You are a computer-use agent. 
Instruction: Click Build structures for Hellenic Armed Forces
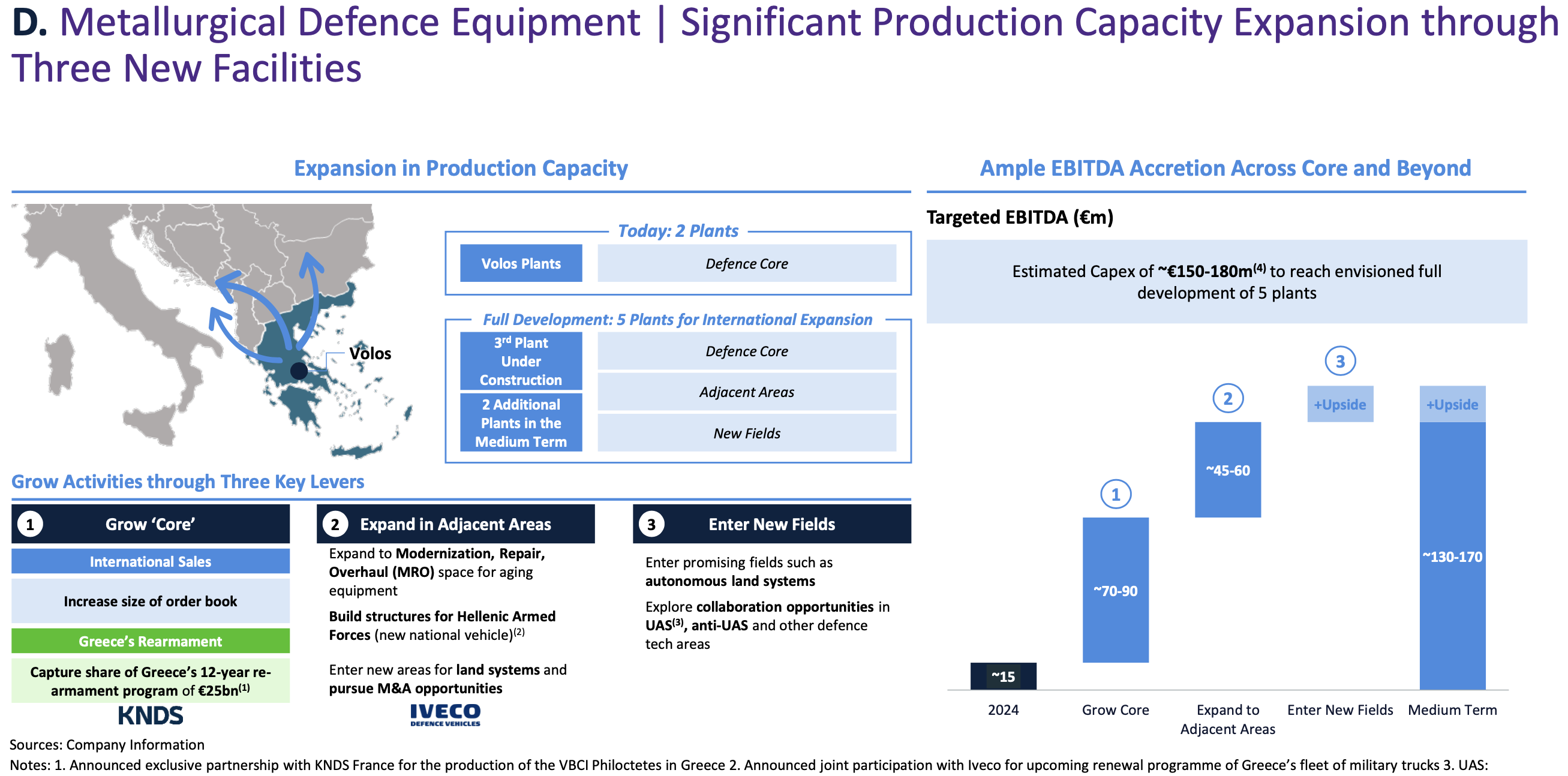(443, 625)
